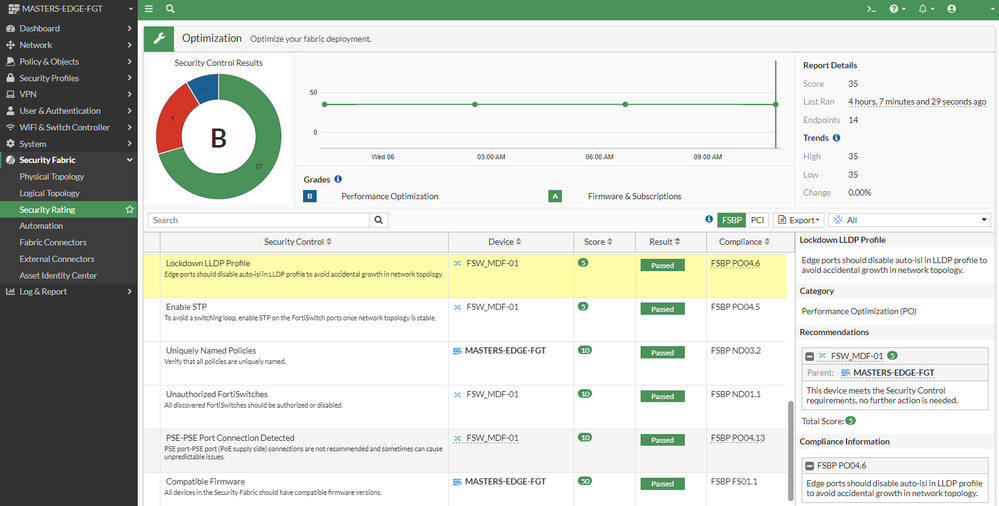Open the search magnifier in top bar
Viewport: 999px width, 506px height.
click(x=170, y=9)
